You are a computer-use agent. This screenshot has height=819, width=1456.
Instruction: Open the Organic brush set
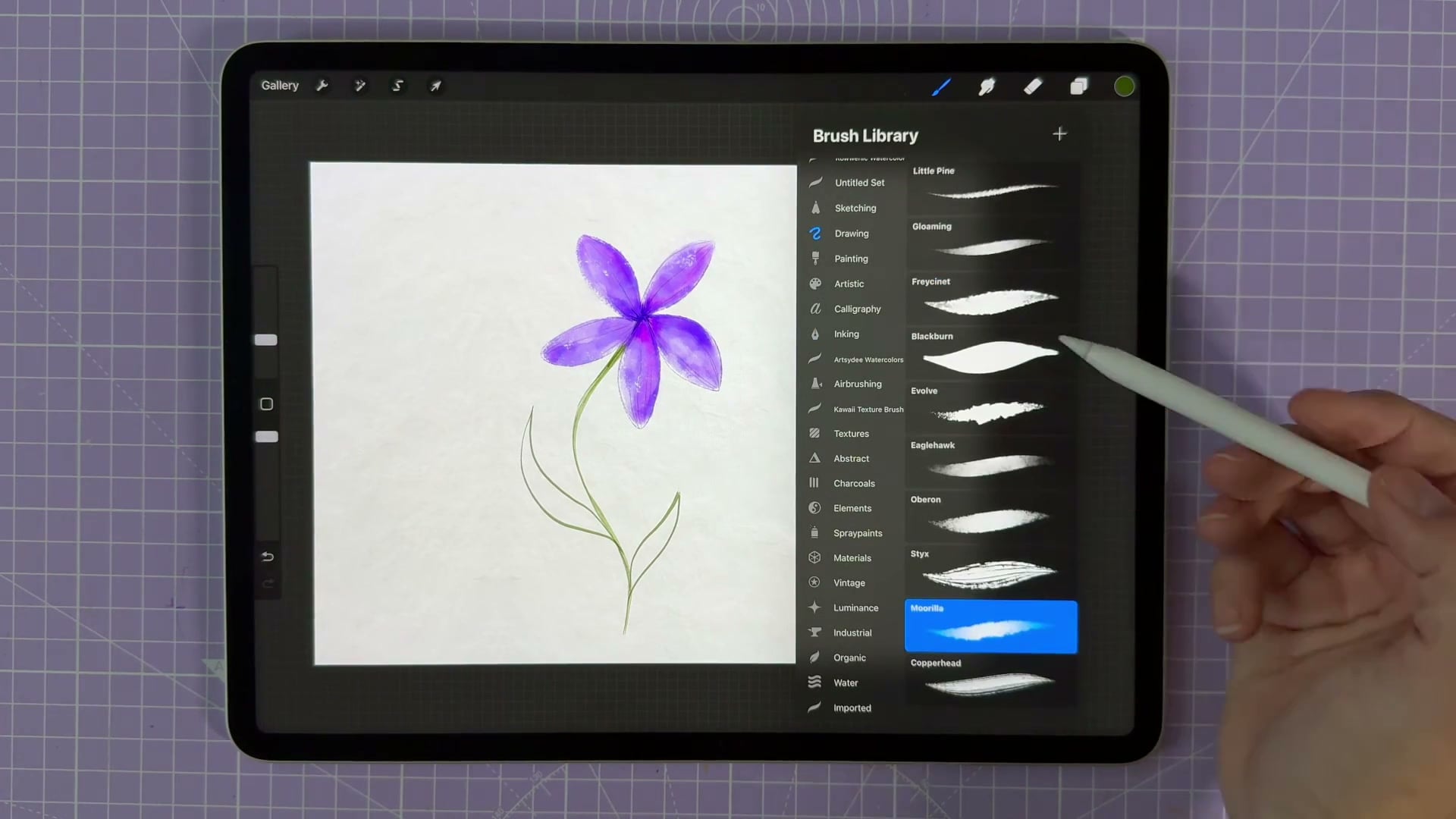pos(855,658)
